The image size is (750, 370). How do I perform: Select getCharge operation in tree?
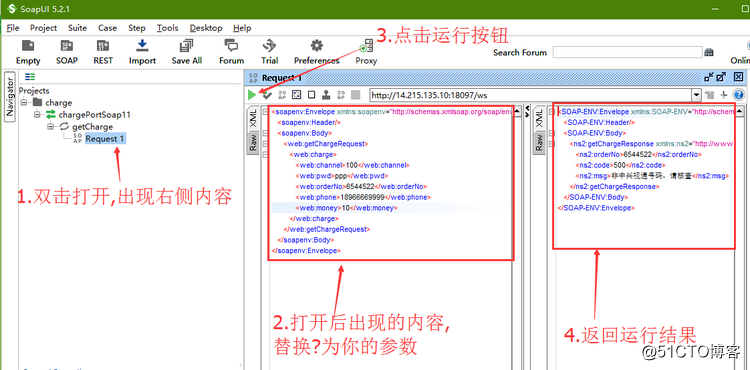[92, 127]
